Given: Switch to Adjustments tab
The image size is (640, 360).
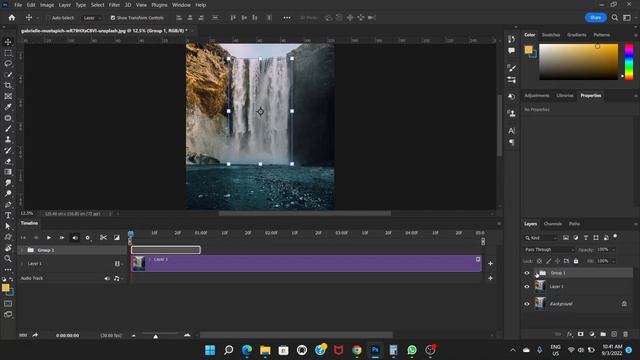Looking at the screenshot, I should coord(537,96).
